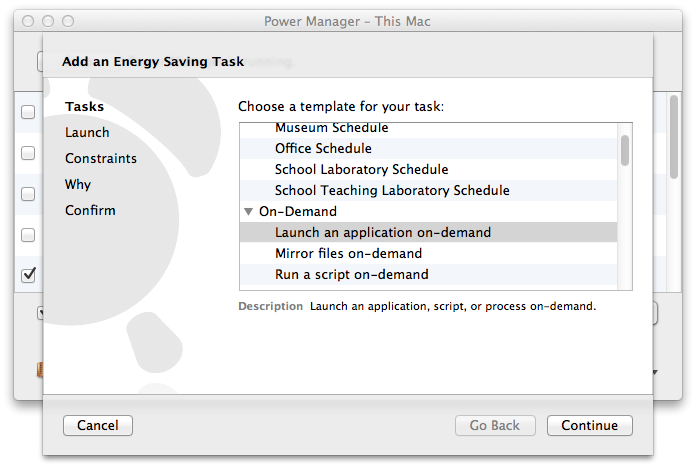Click the Continue button
The width and height of the screenshot is (696, 466).
point(589,425)
